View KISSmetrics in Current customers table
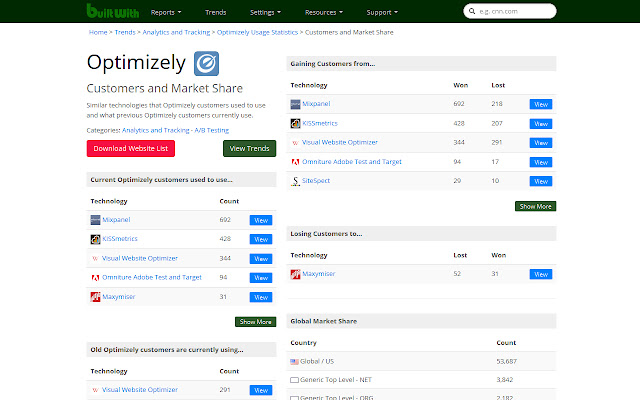This screenshot has width=640, height=400. click(261, 240)
